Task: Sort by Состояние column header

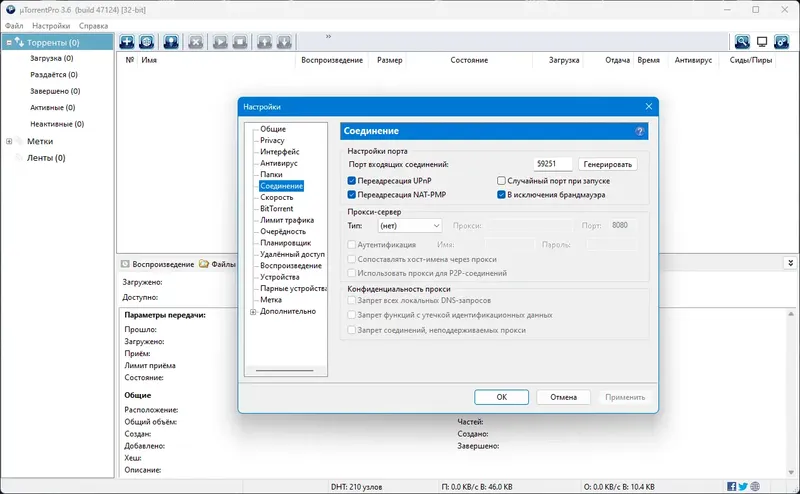Action: tap(469, 60)
